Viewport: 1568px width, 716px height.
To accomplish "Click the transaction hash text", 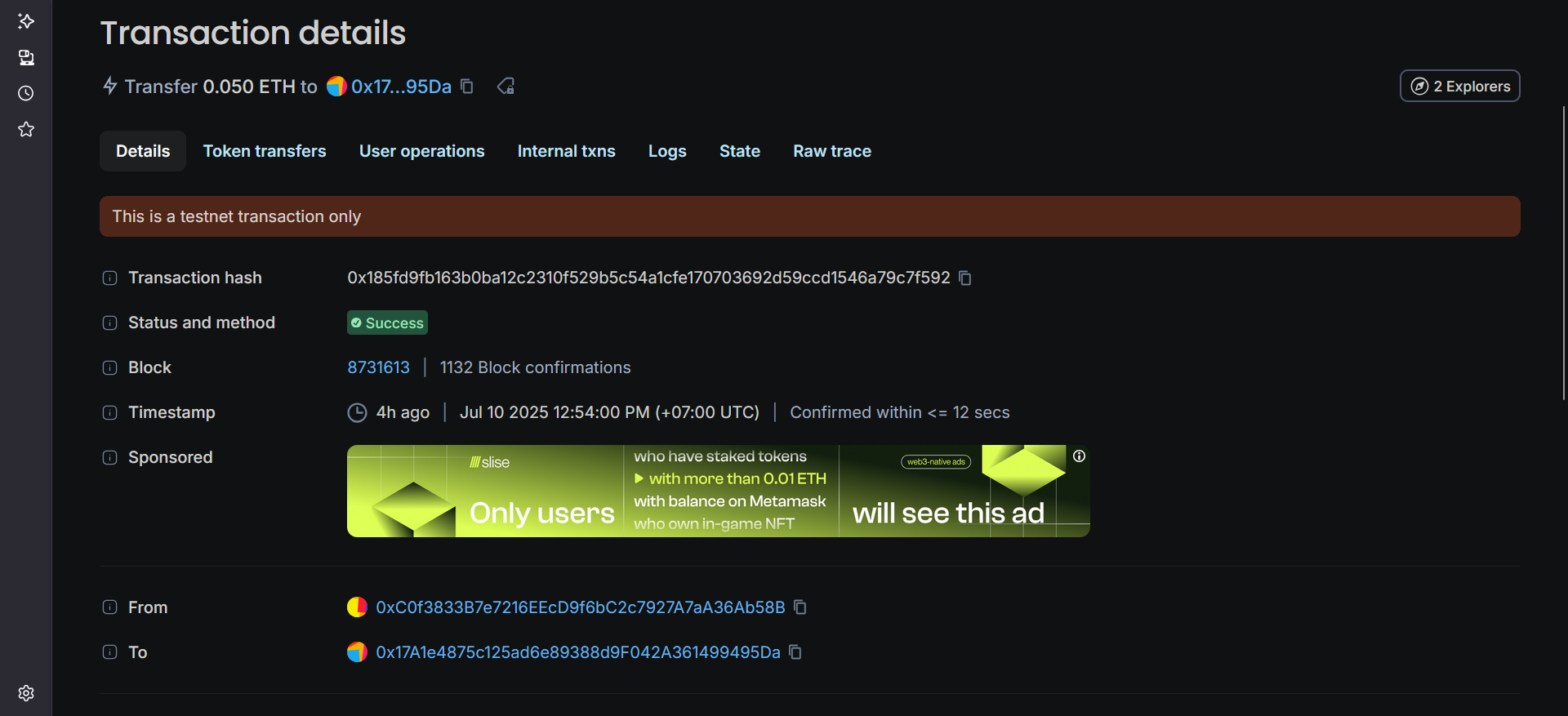I will (649, 278).
